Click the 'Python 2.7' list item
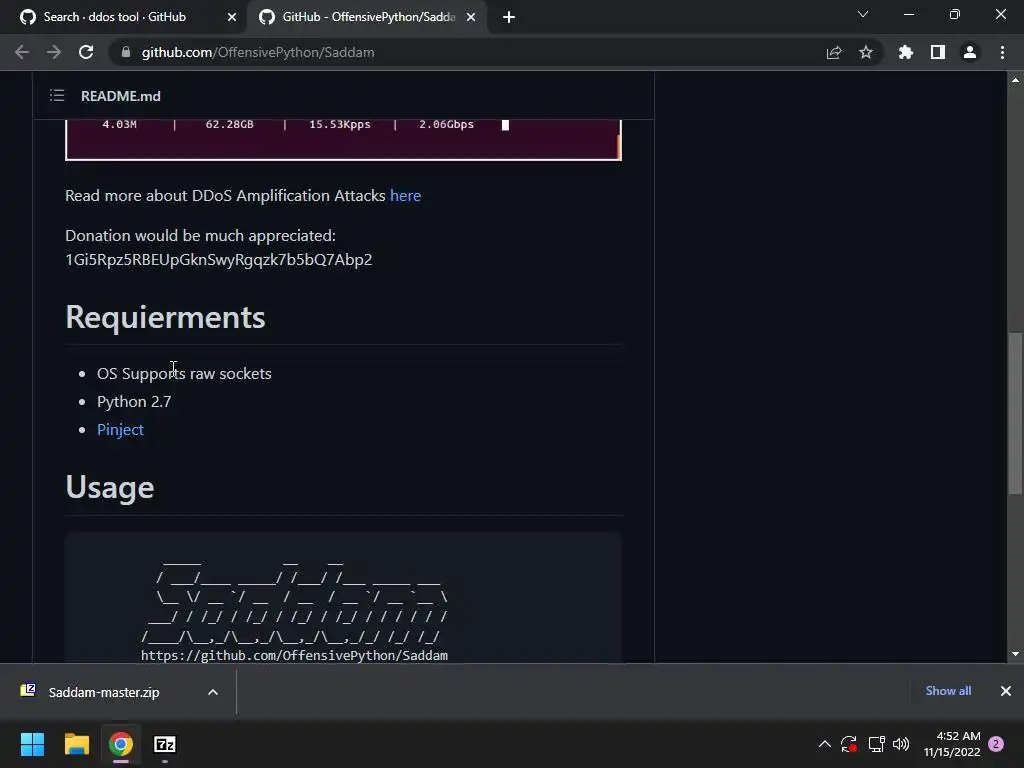The width and height of the screenshot is (1024, 768). 134,402
